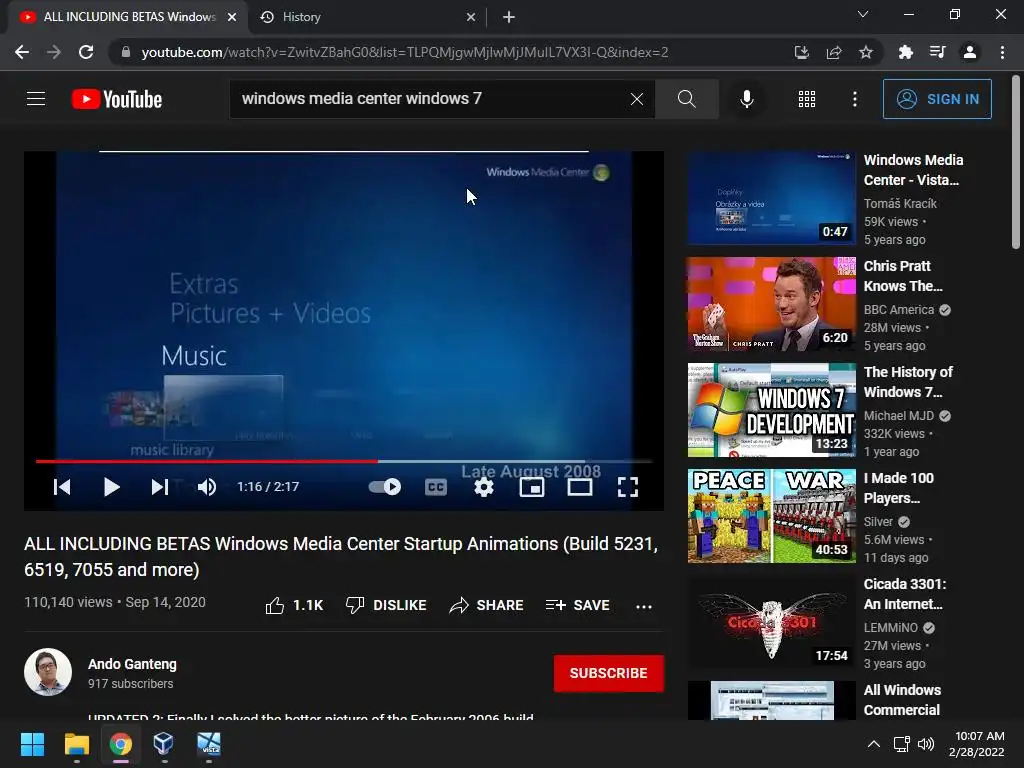This screenshot has height=768, width=1024.
Task: Bookmark this page with star
Action: [x=866, y=52]
